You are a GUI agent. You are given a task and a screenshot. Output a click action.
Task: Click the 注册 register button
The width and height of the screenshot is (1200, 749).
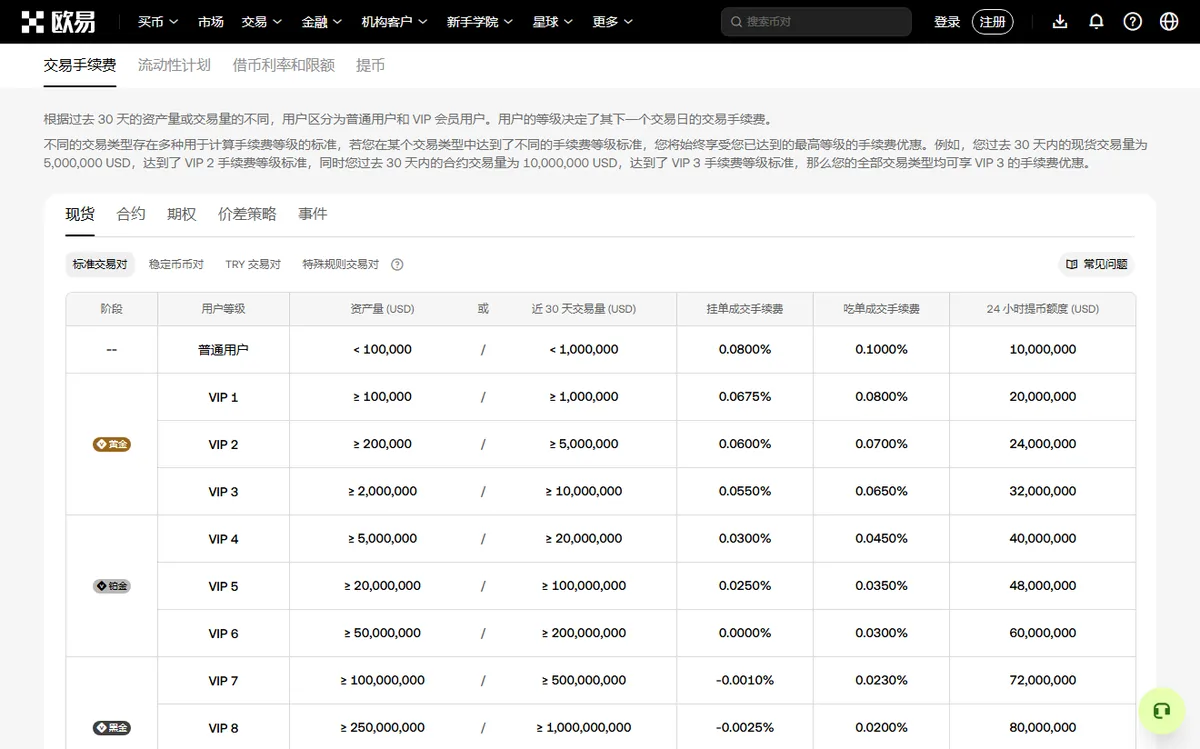(x=992, y=21)
